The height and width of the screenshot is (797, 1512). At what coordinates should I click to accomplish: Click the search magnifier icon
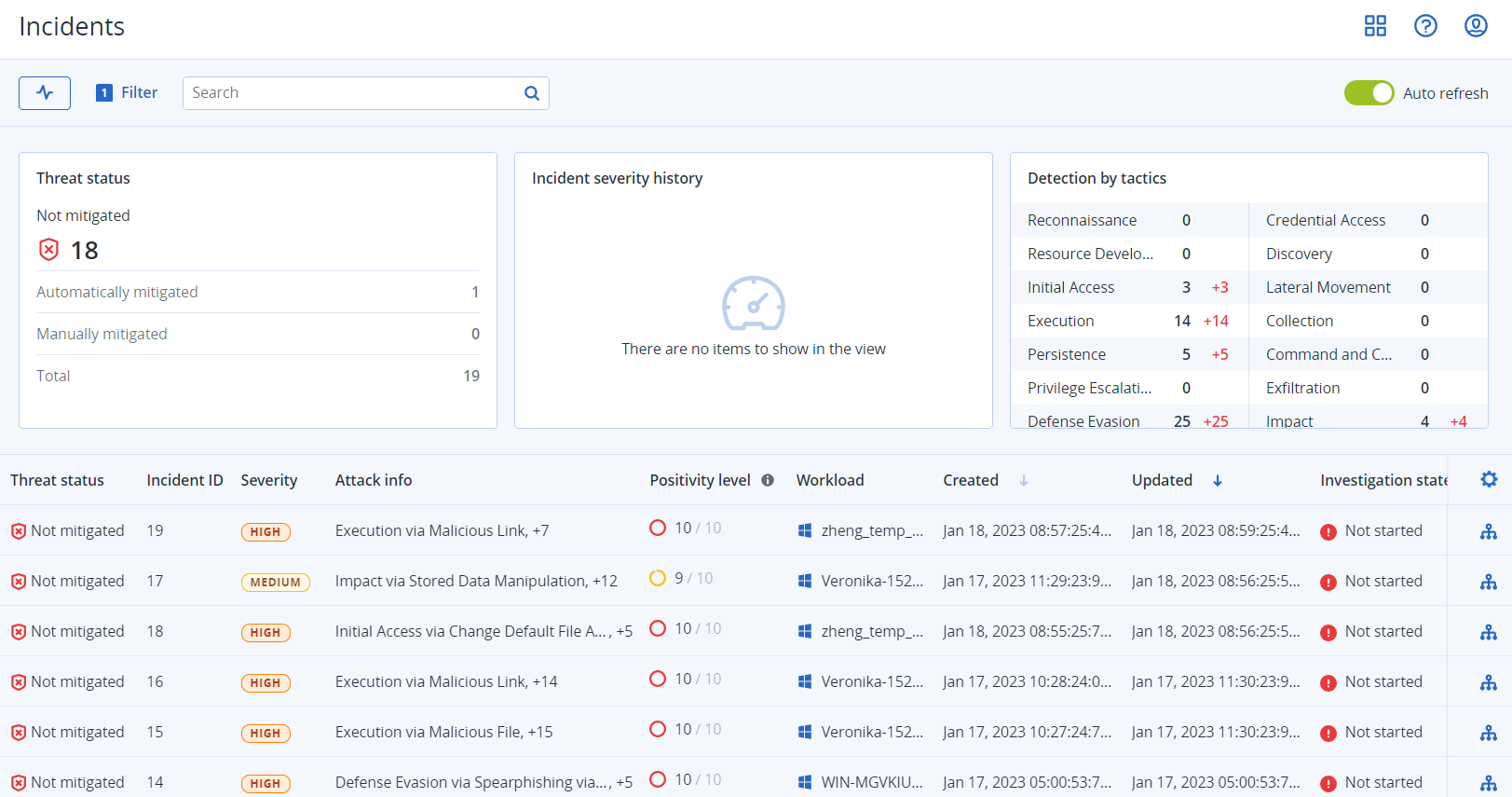[x=532, y=93]
